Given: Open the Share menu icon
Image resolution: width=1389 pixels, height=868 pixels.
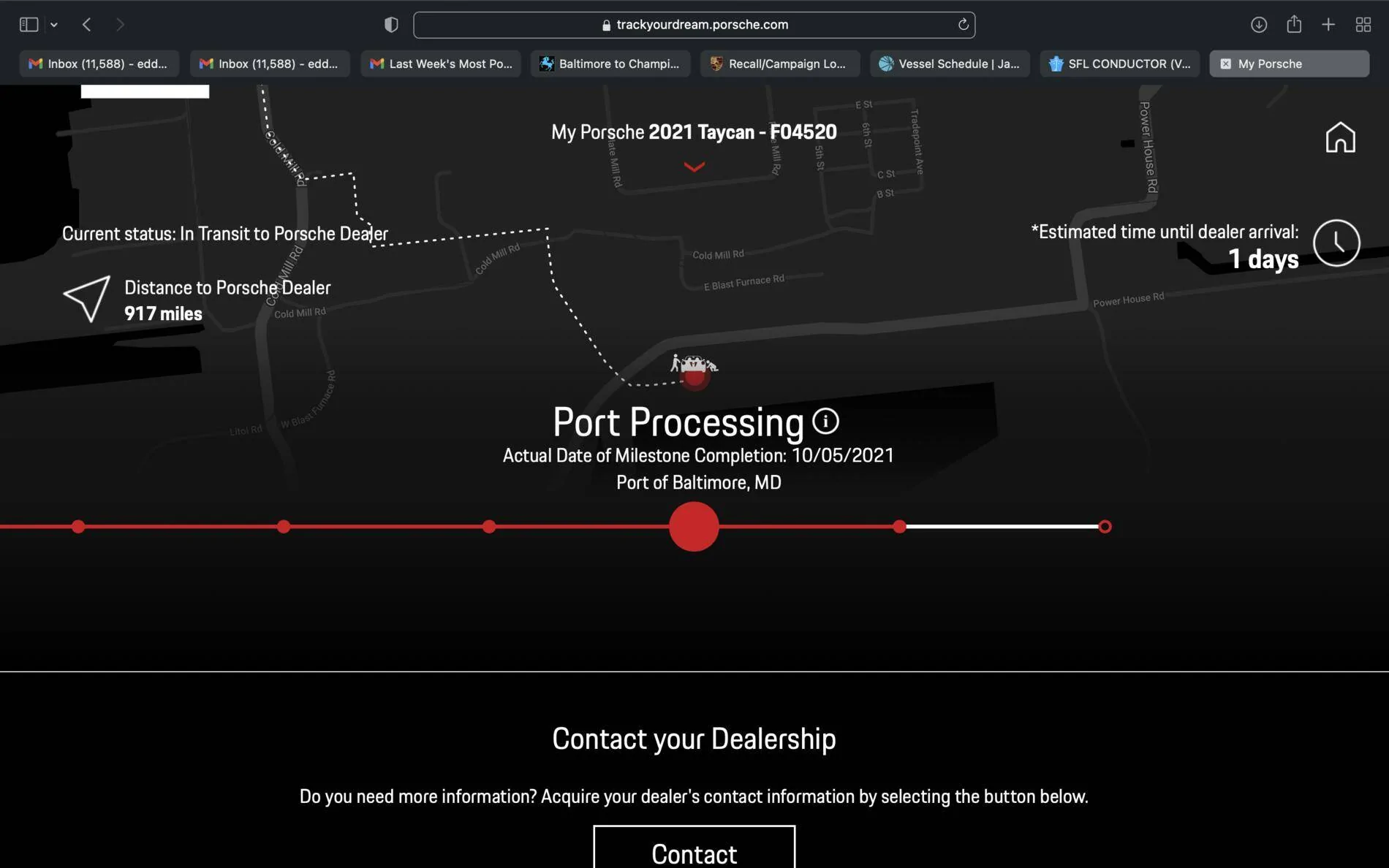Looking at the screenshot, I should click(1294, 24).
